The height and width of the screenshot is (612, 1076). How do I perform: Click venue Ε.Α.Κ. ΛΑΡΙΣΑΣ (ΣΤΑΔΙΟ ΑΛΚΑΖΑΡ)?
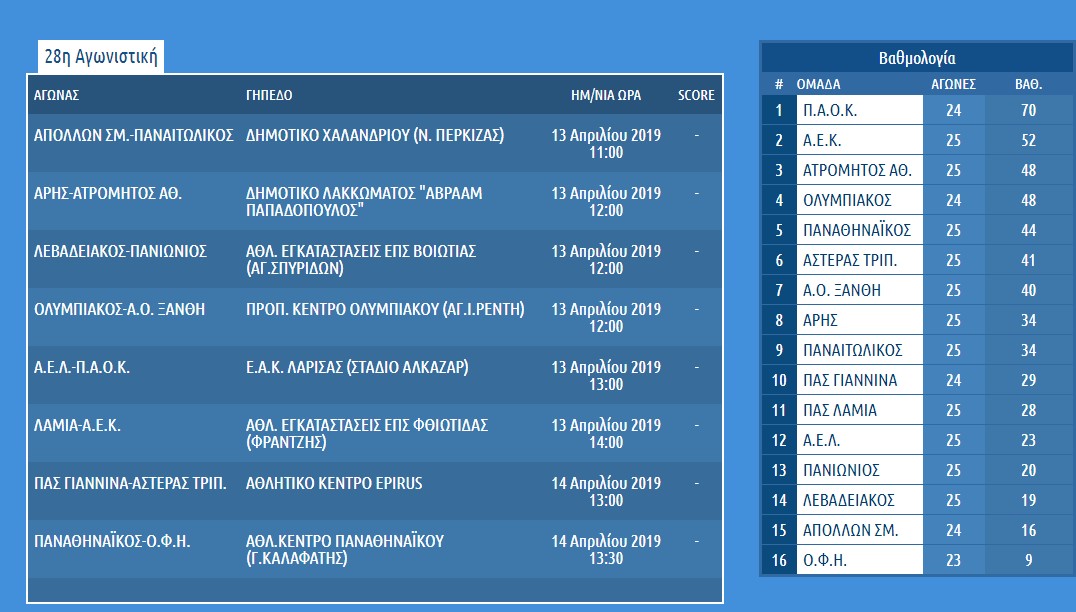tap(357, 367)
